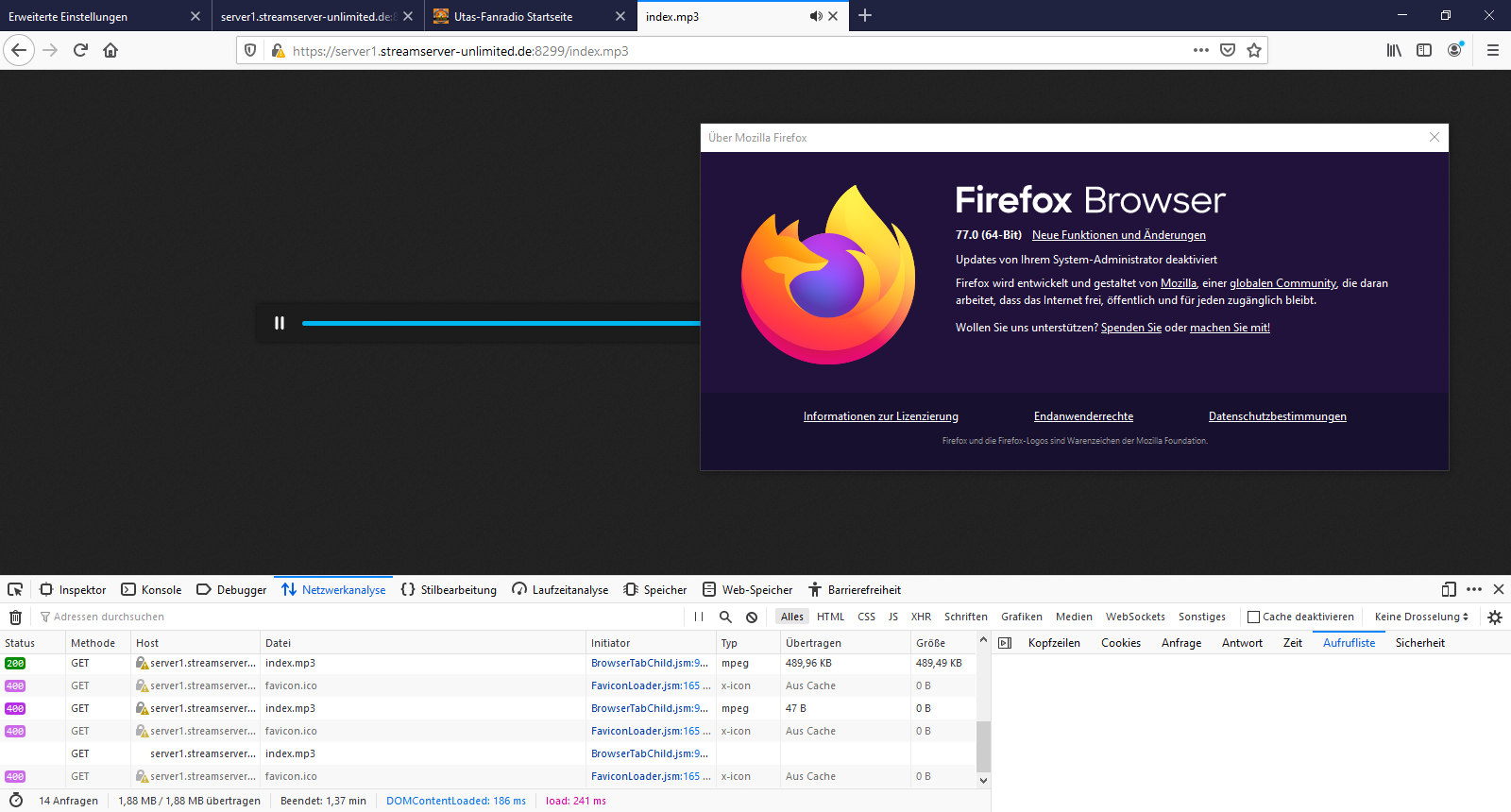Image resolution: width=1511 pixels, height=812 pixels.
Task: Open Neue Funktionen und Änderungen link
Action: pyautogui.click(x=1118, y=235)
